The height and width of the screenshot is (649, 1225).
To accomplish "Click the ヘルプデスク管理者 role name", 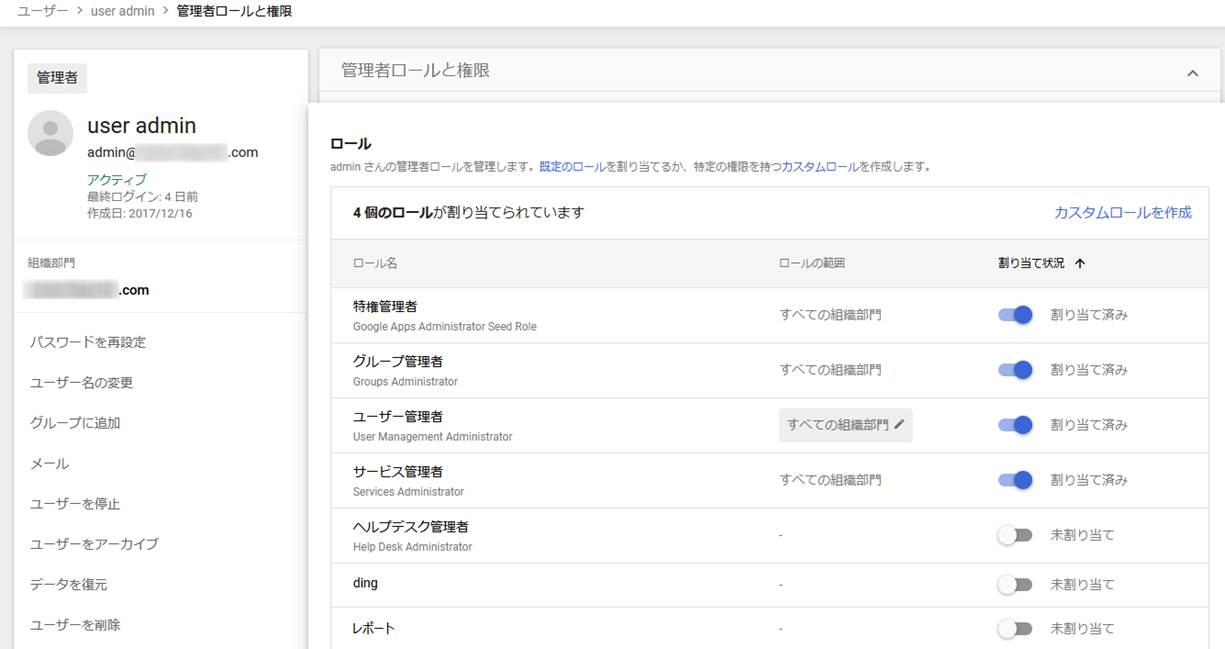I will tap(411, 526).
